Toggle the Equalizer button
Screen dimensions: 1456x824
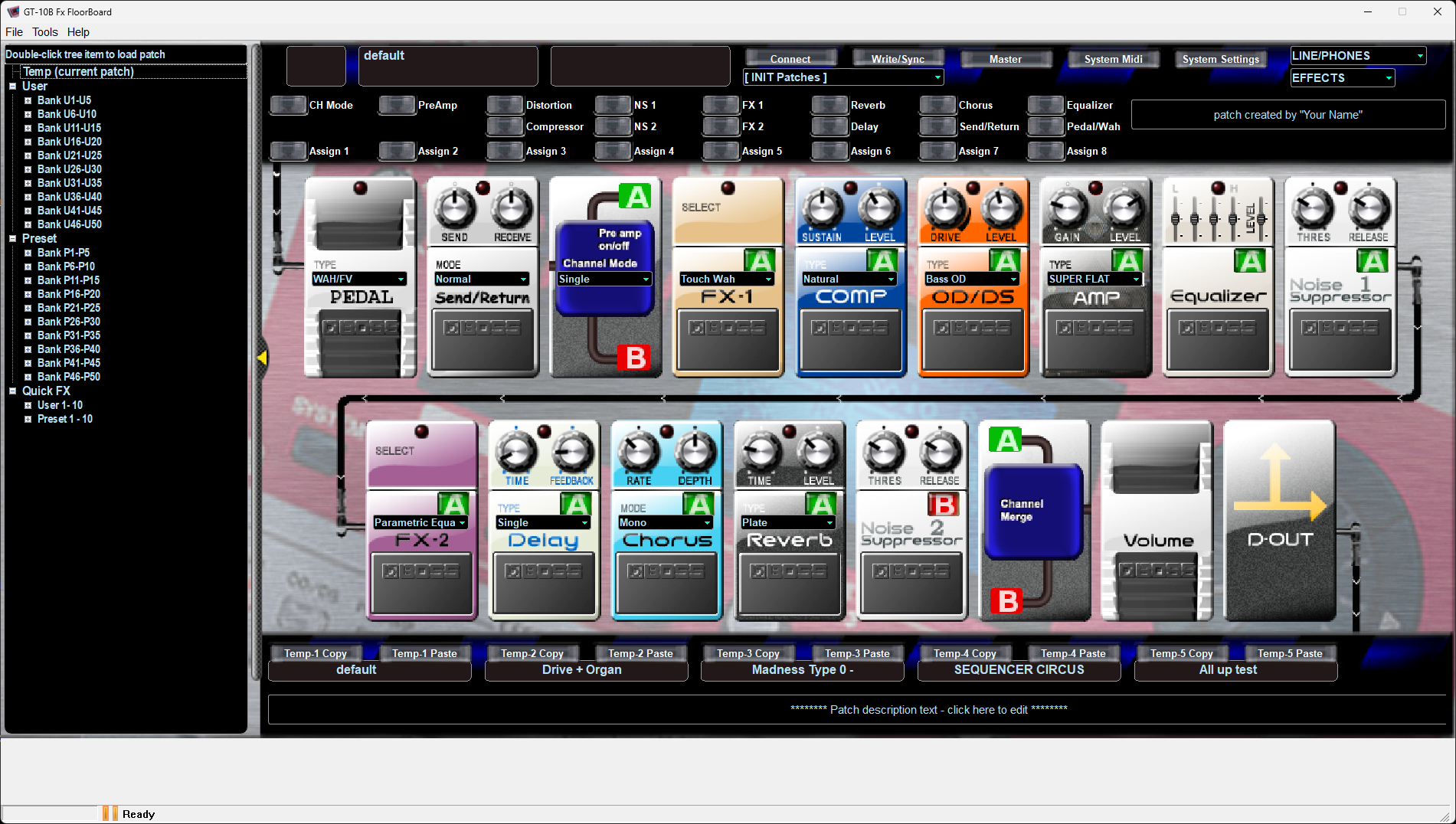click(1045, 105)
